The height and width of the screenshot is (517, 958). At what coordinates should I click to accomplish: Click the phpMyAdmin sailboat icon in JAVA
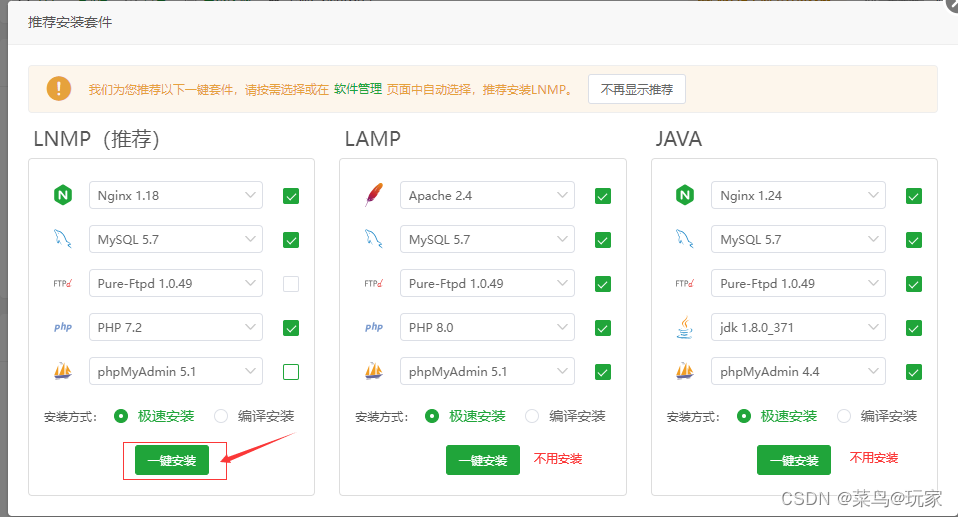685,371
